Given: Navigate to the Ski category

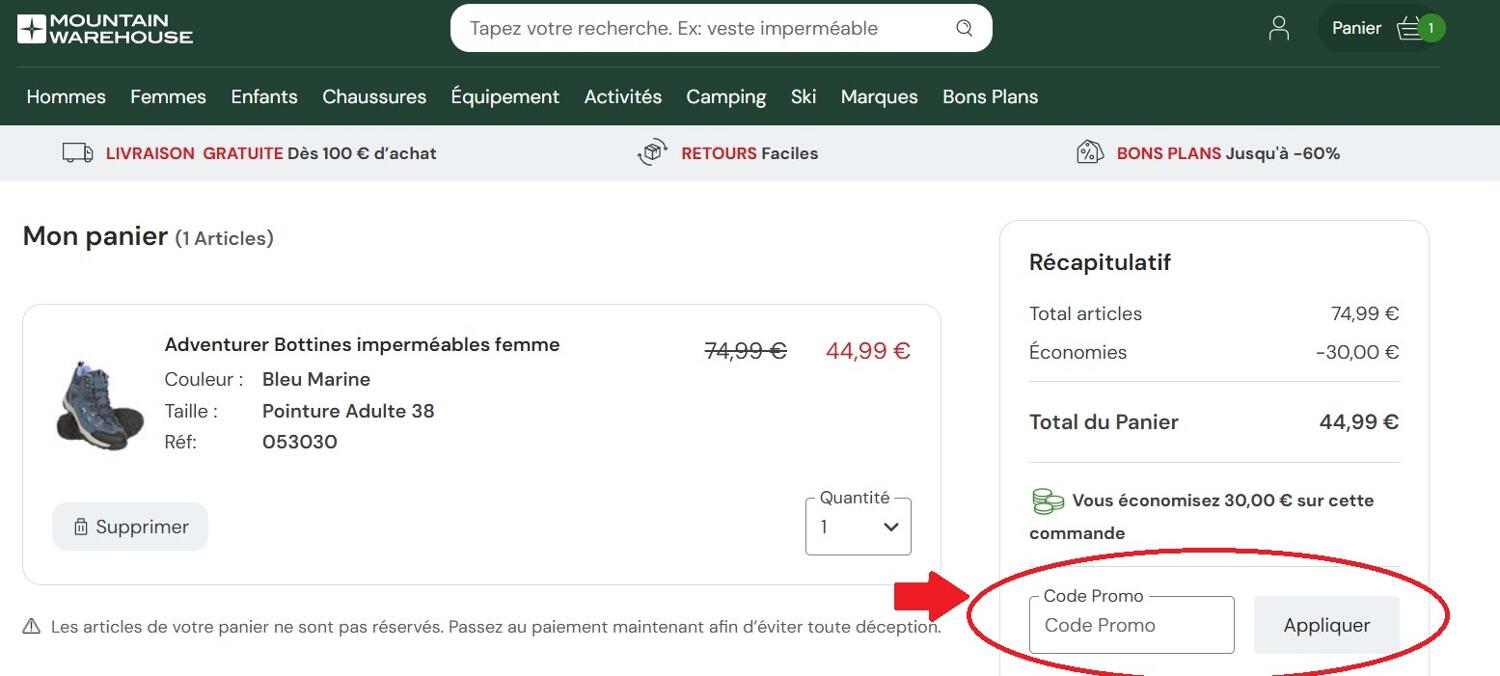Looking at the screenshot, I should [x=803, y=96].
